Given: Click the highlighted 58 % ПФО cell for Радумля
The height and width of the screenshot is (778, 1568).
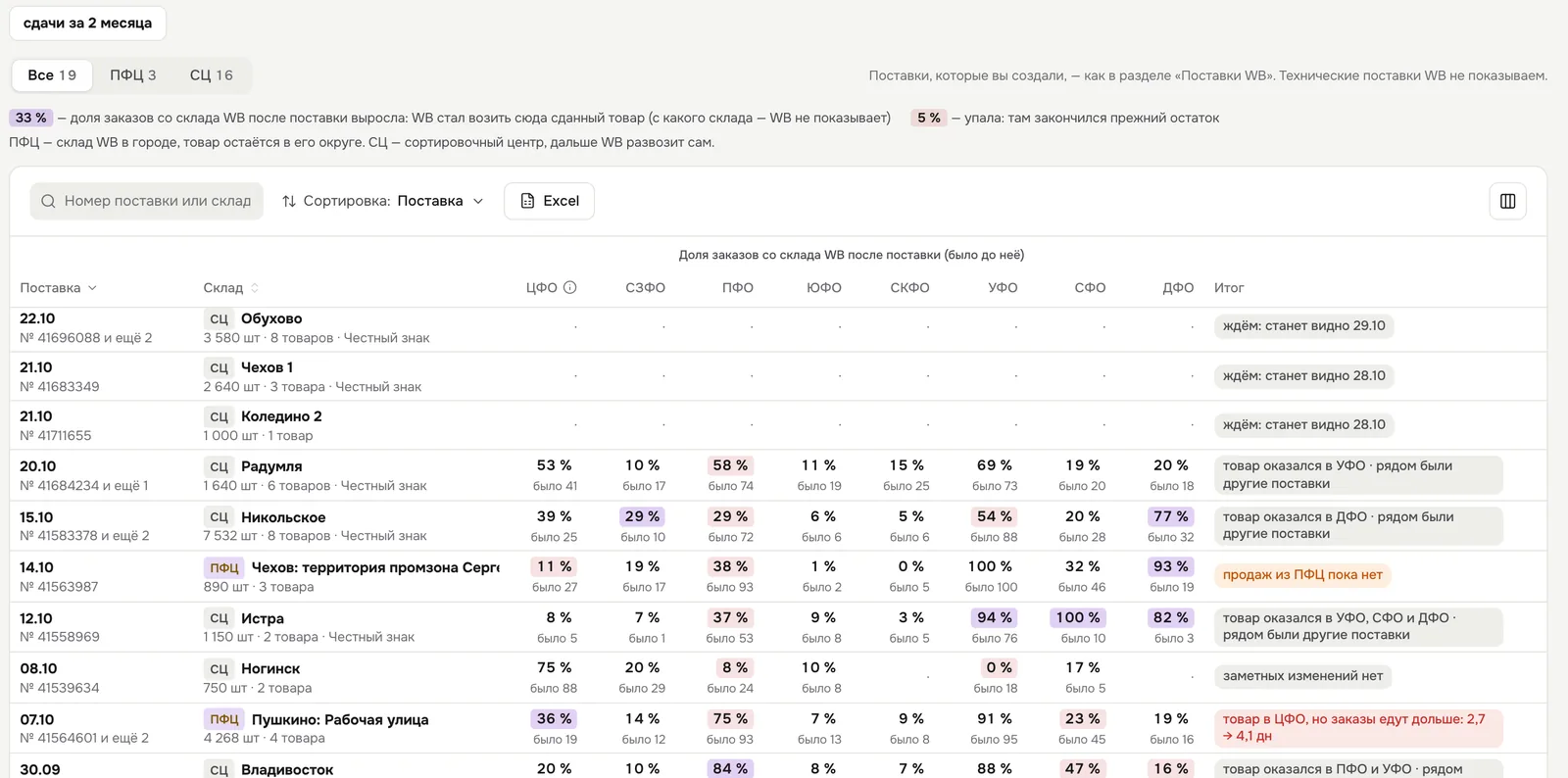Looking at the screenshot, I should pyautogui.click(x=730, y=465).
